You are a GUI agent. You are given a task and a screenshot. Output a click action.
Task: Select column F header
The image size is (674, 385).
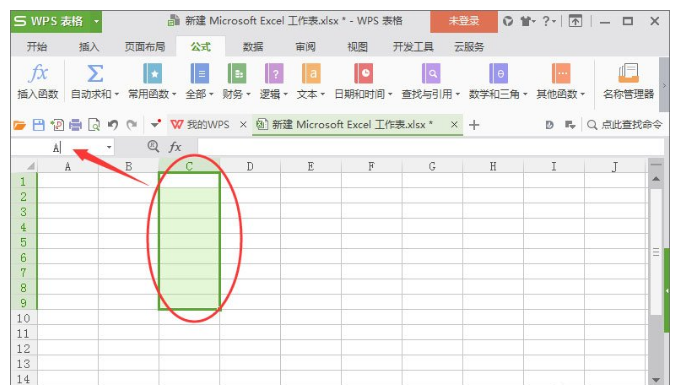click(x=371, y=166)
